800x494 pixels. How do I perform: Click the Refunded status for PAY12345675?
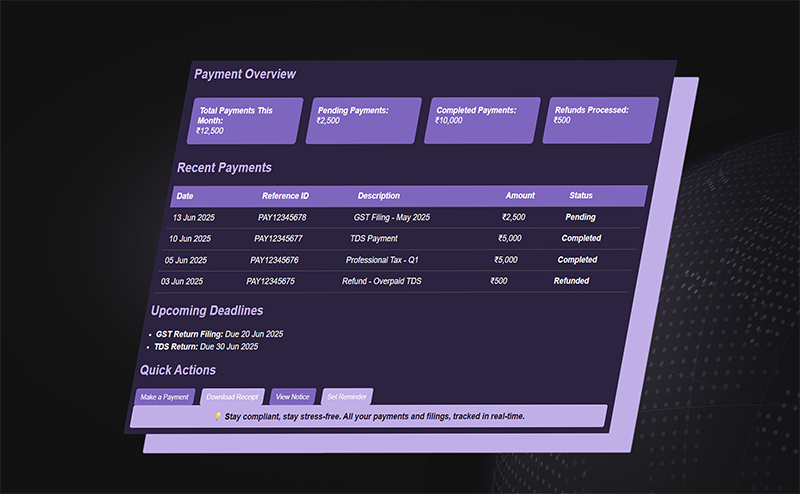click(571, 281)
